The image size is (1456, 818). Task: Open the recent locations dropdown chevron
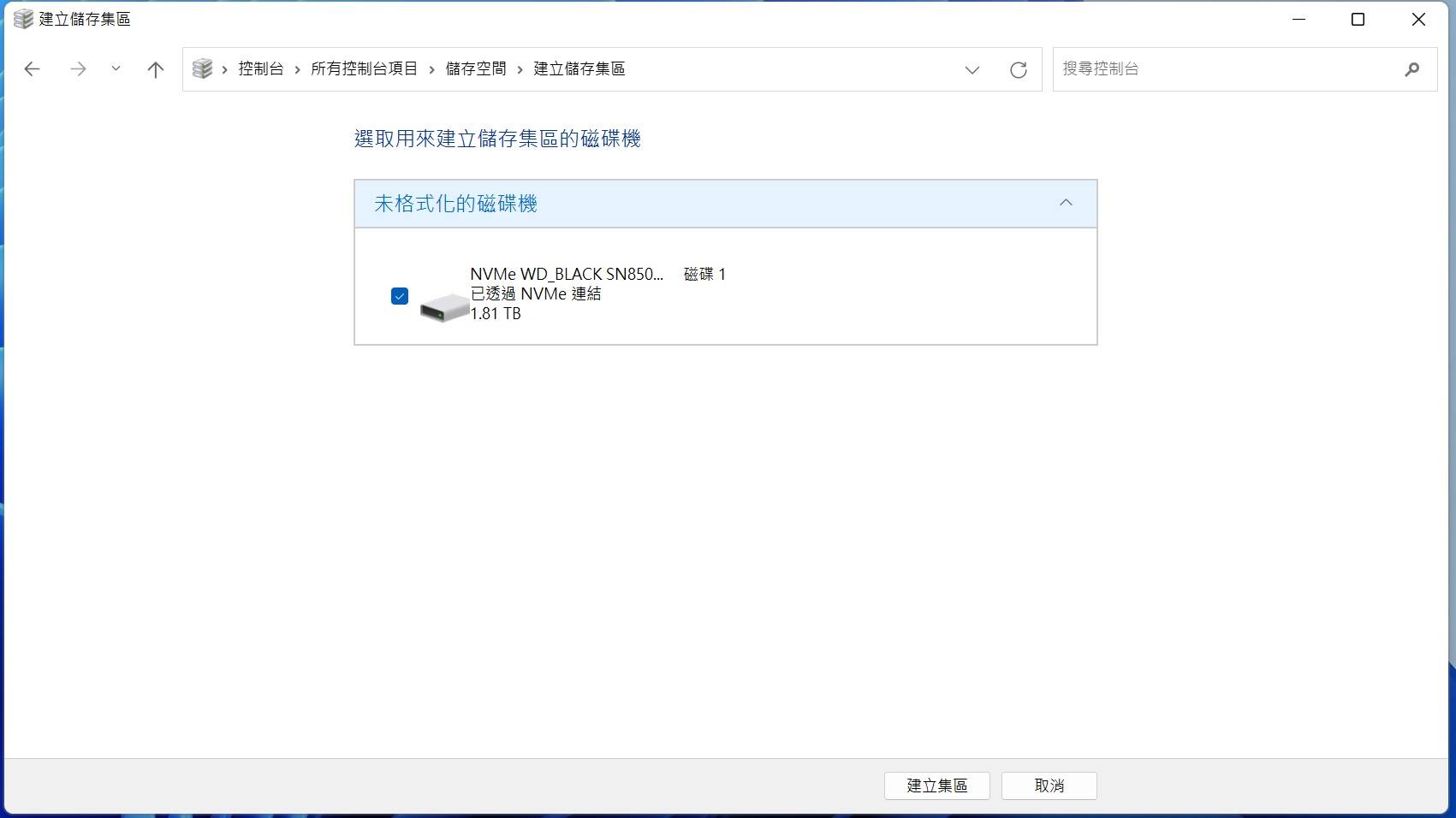(116, 69)
